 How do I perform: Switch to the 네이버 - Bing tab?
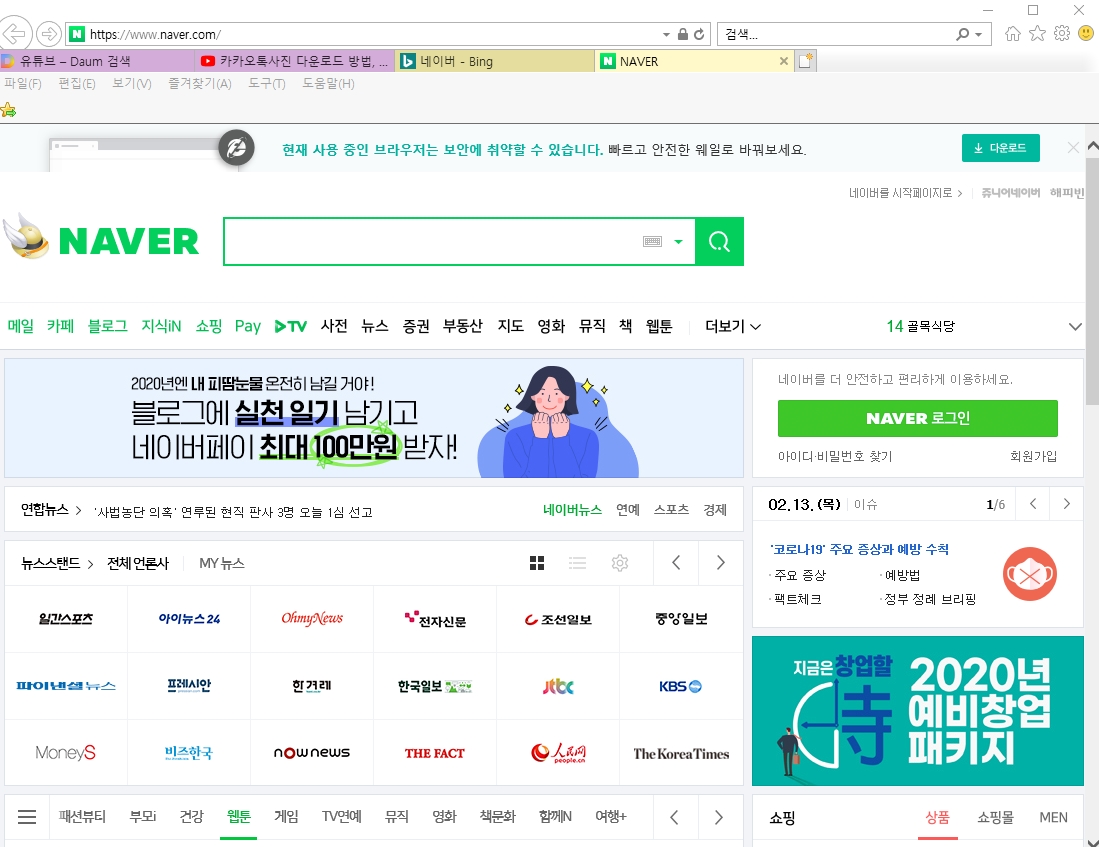(495, 61)
